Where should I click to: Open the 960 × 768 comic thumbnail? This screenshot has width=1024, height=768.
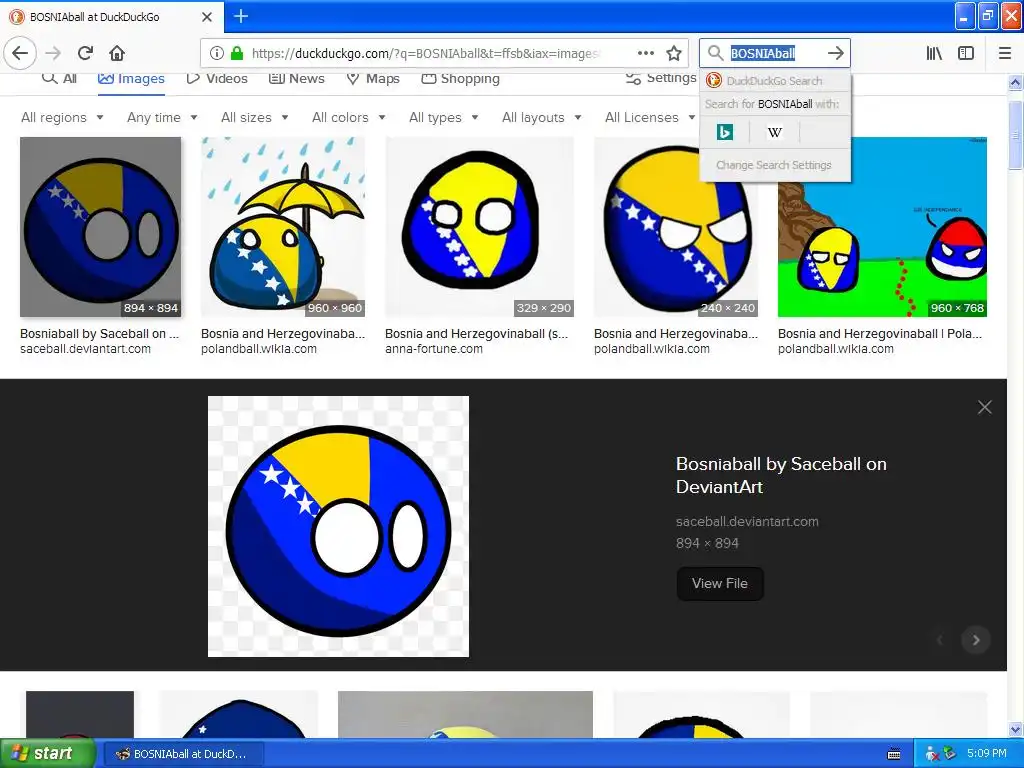[x=882, y=227]
